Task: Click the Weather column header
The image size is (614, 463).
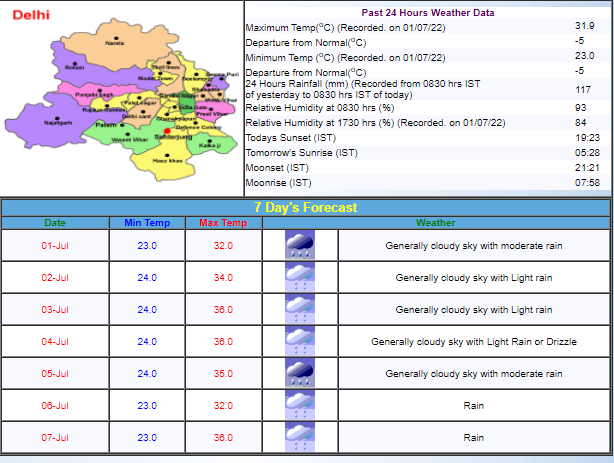Action: 435,222
